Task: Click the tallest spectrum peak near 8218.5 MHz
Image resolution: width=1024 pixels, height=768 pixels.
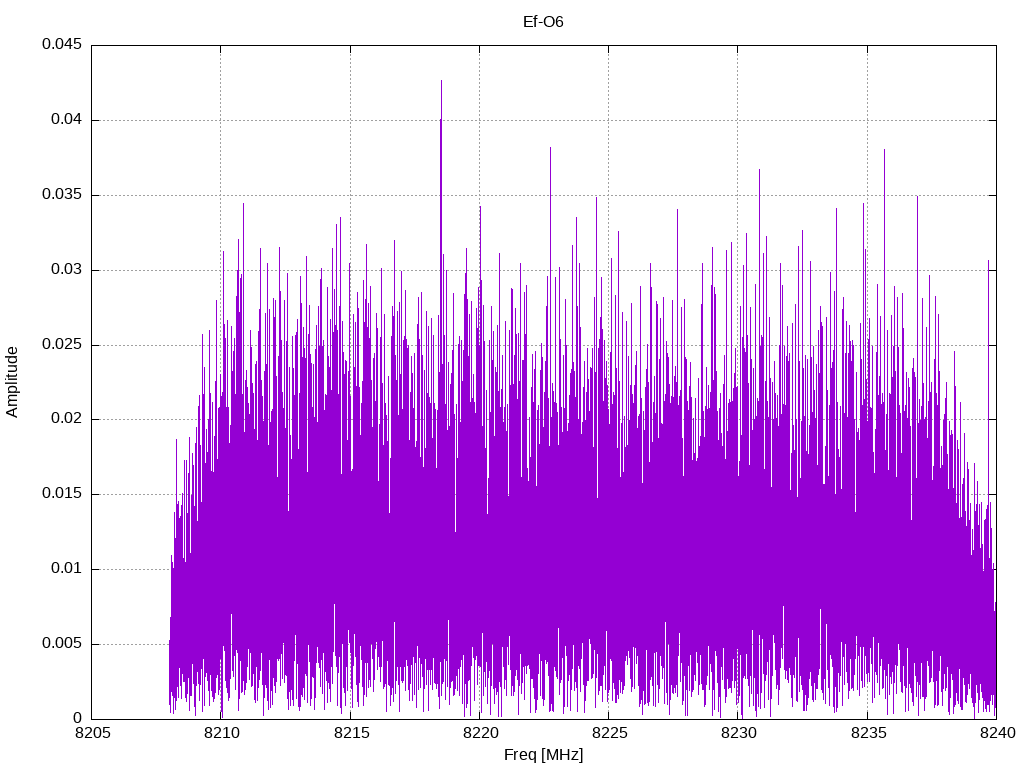Action: point(441,82)
